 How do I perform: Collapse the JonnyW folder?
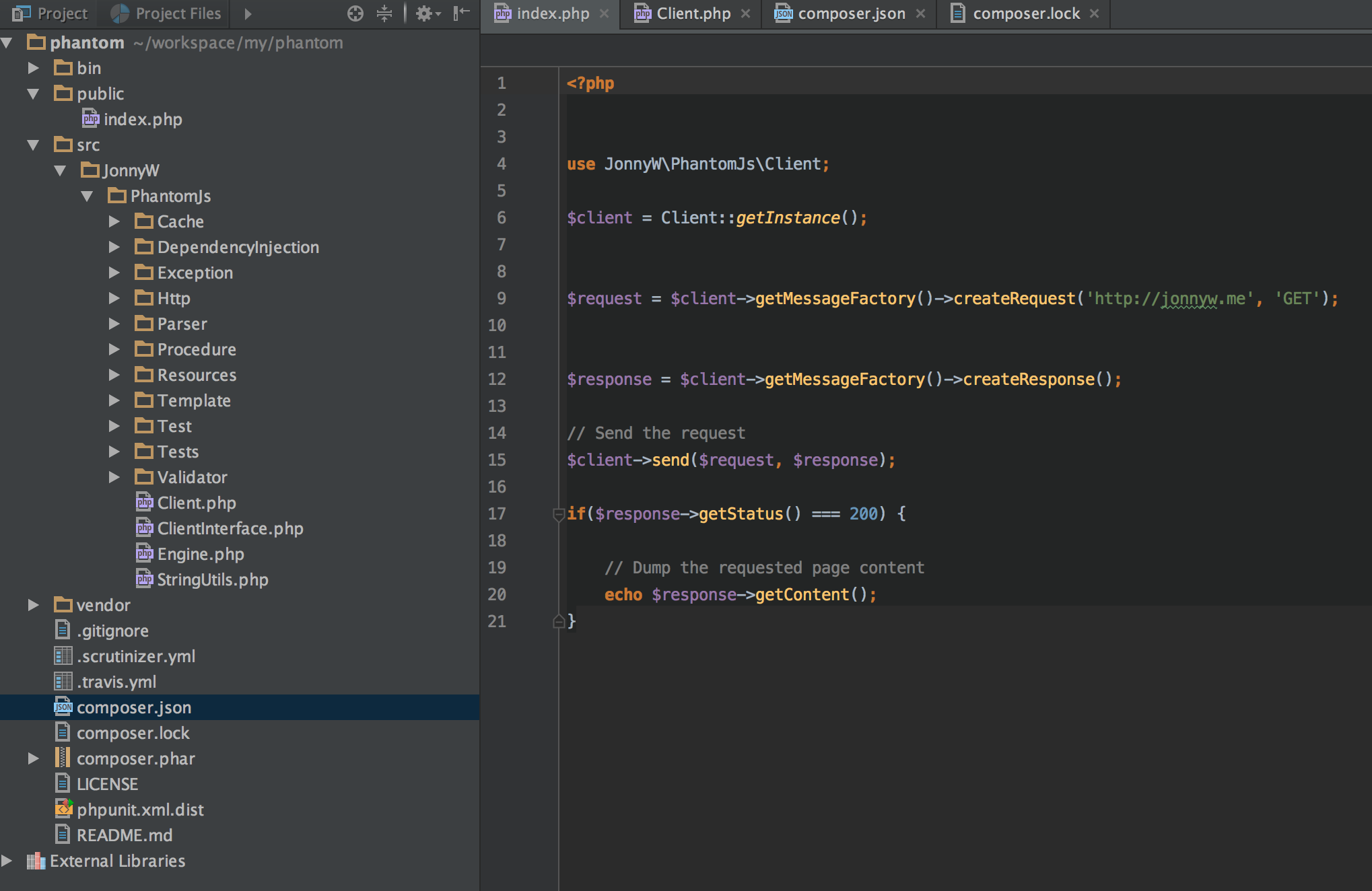point(60,170)
